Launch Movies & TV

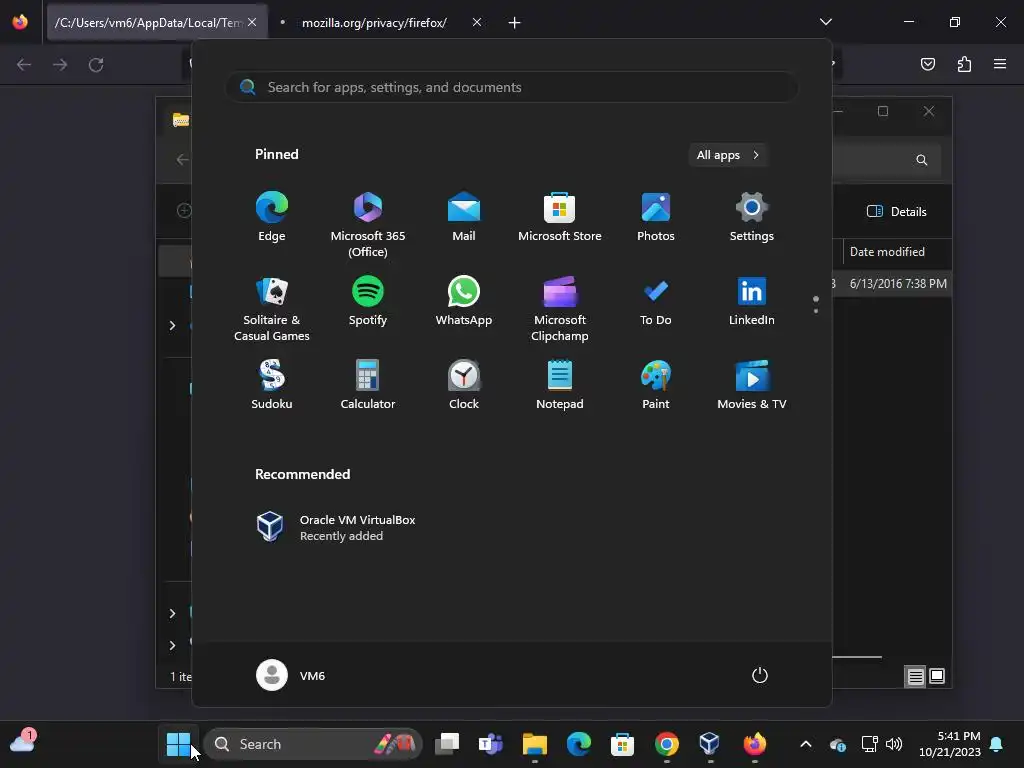[x=752, y=385]
